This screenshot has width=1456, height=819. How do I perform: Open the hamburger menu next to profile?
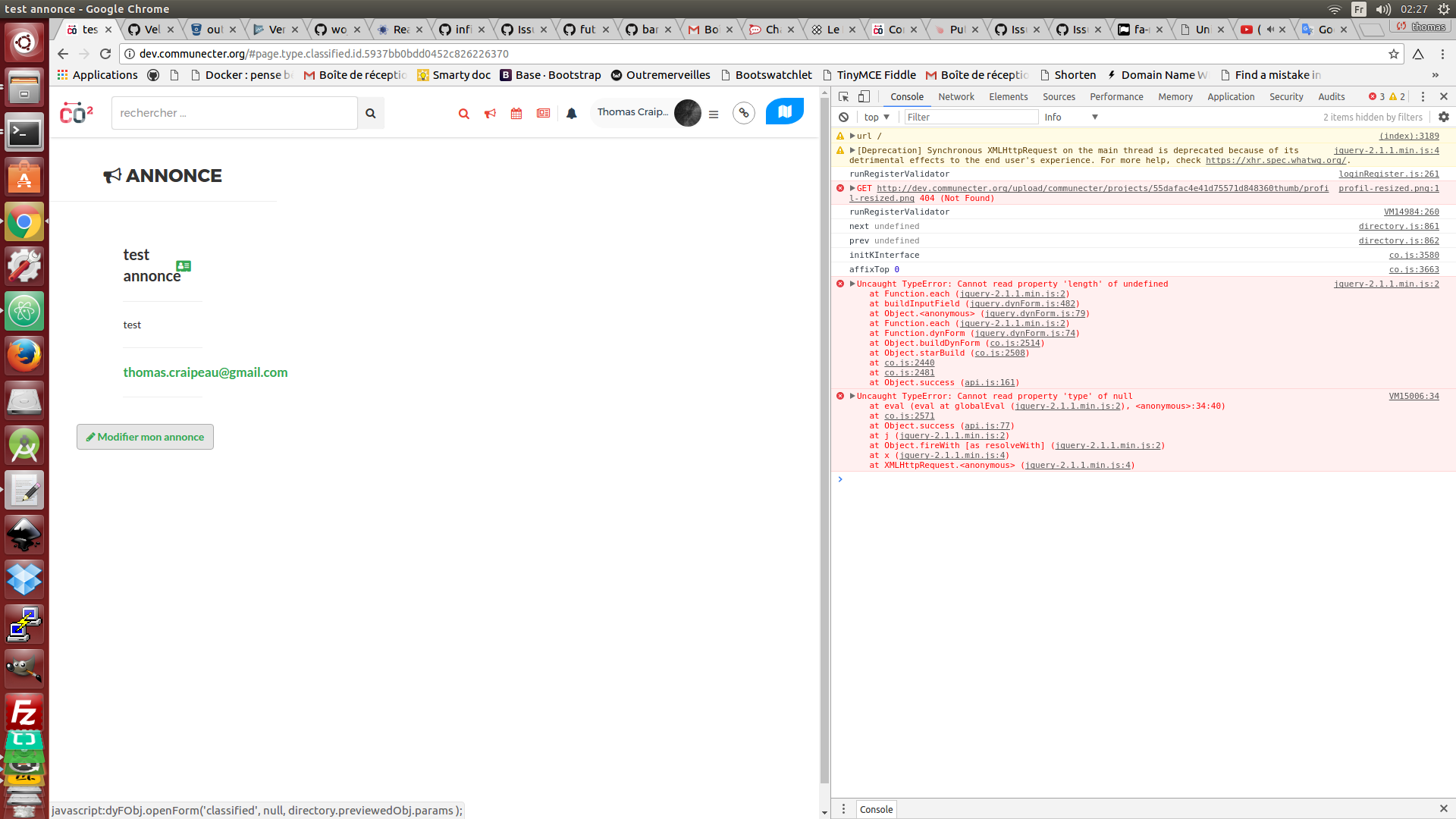713,114
